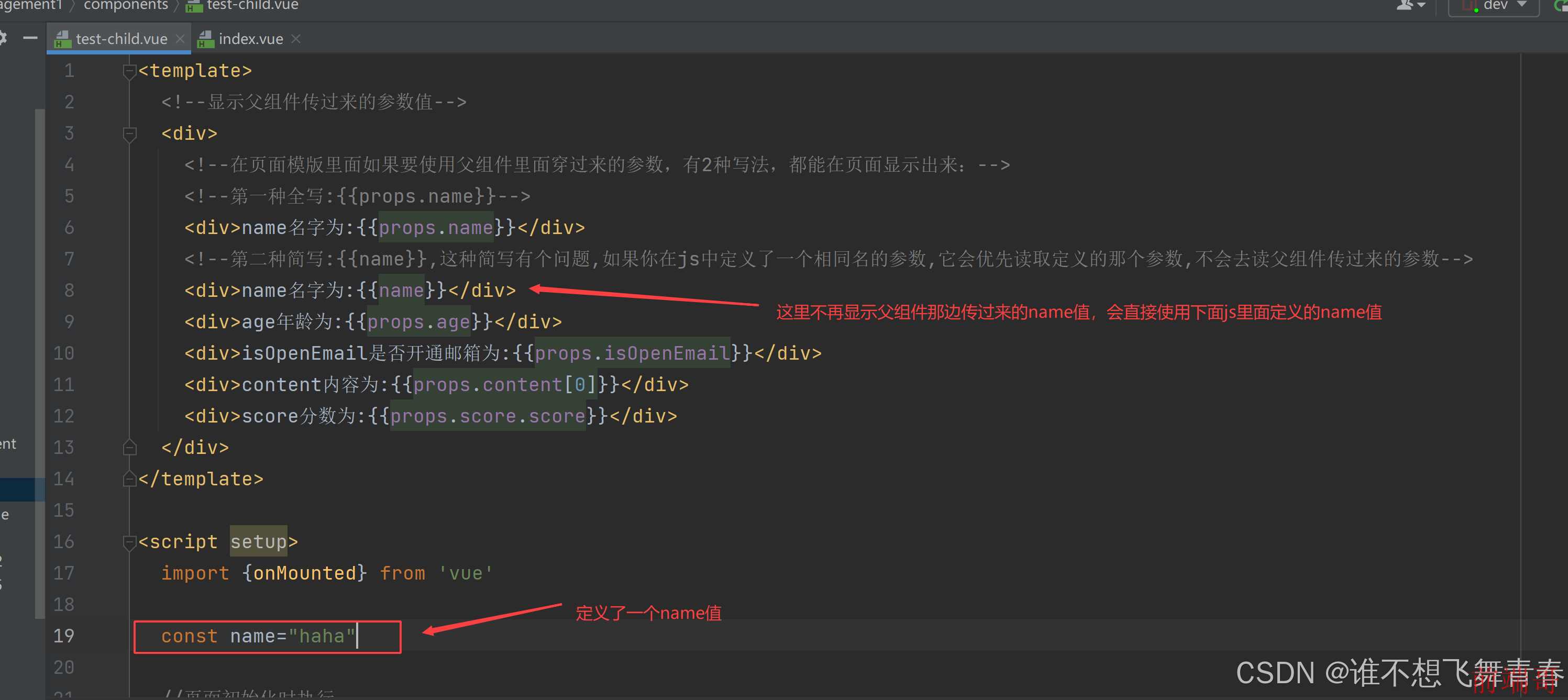This screenshot has width=1568, height=700.
Task: Click the gutter at line number 19
Action: [63, 636]
